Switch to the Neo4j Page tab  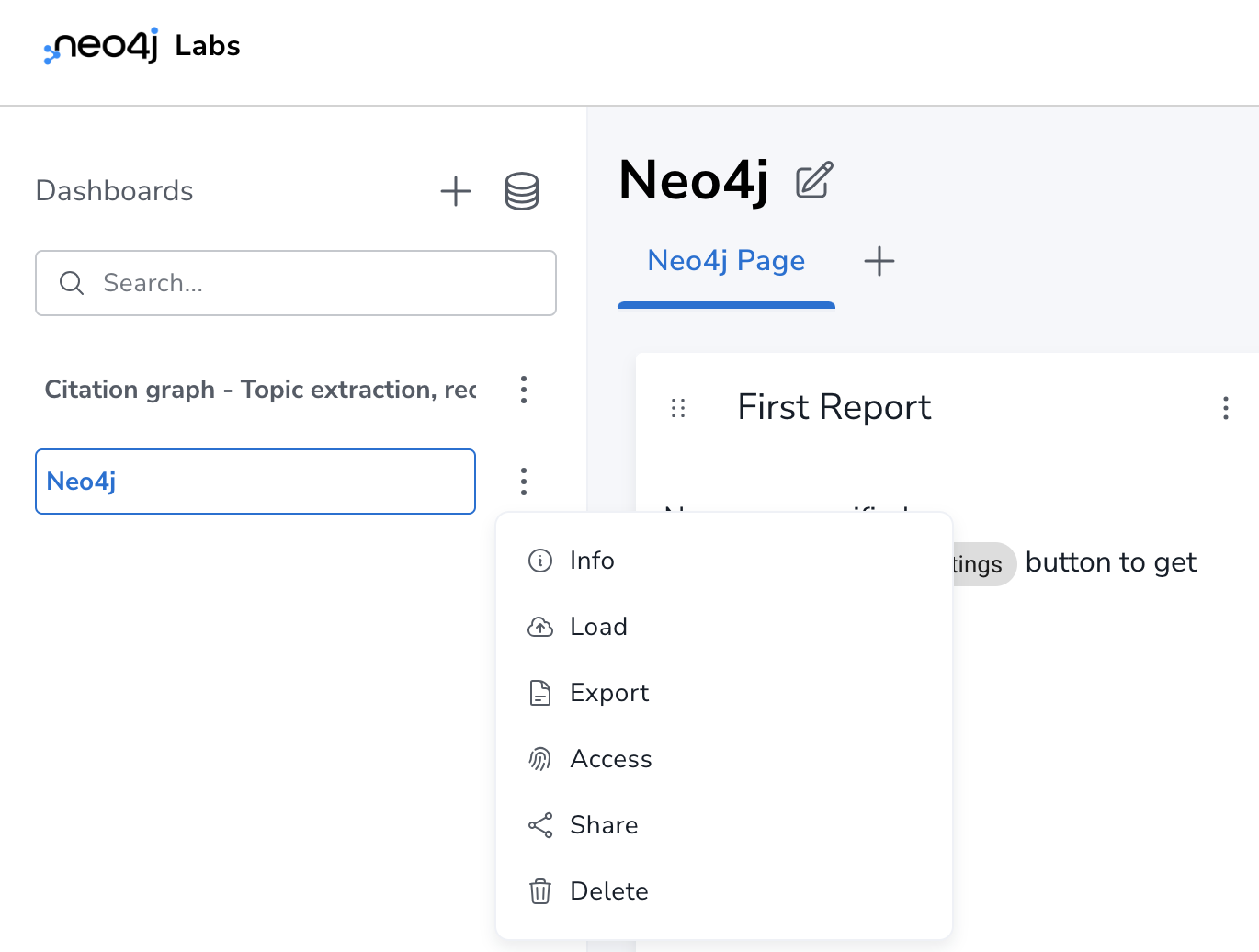pyautogui.click(x=726, y=261)
